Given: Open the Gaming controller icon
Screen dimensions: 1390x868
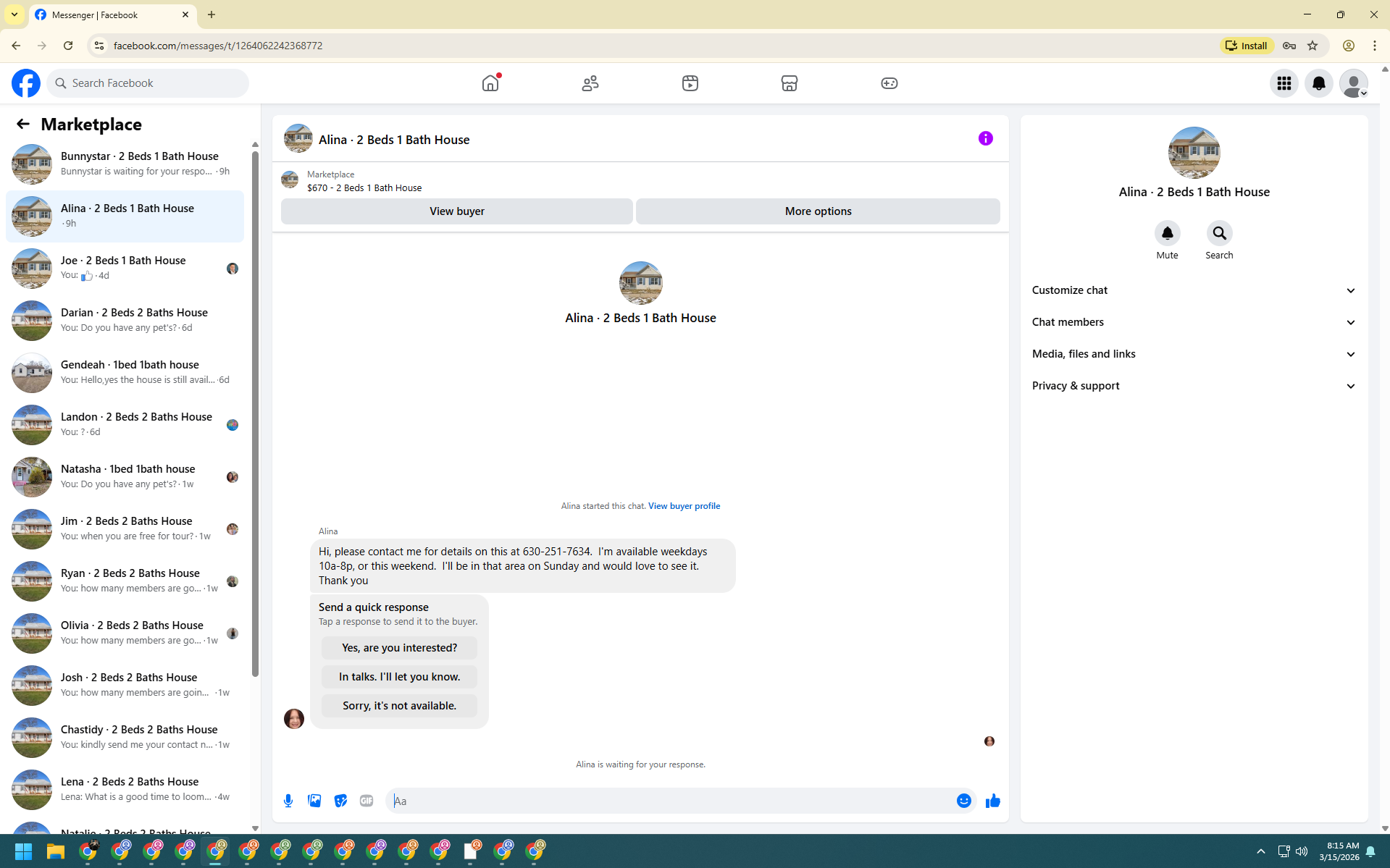Looking at the screenshot, I should pyautogui.click(x=889, y=83).
